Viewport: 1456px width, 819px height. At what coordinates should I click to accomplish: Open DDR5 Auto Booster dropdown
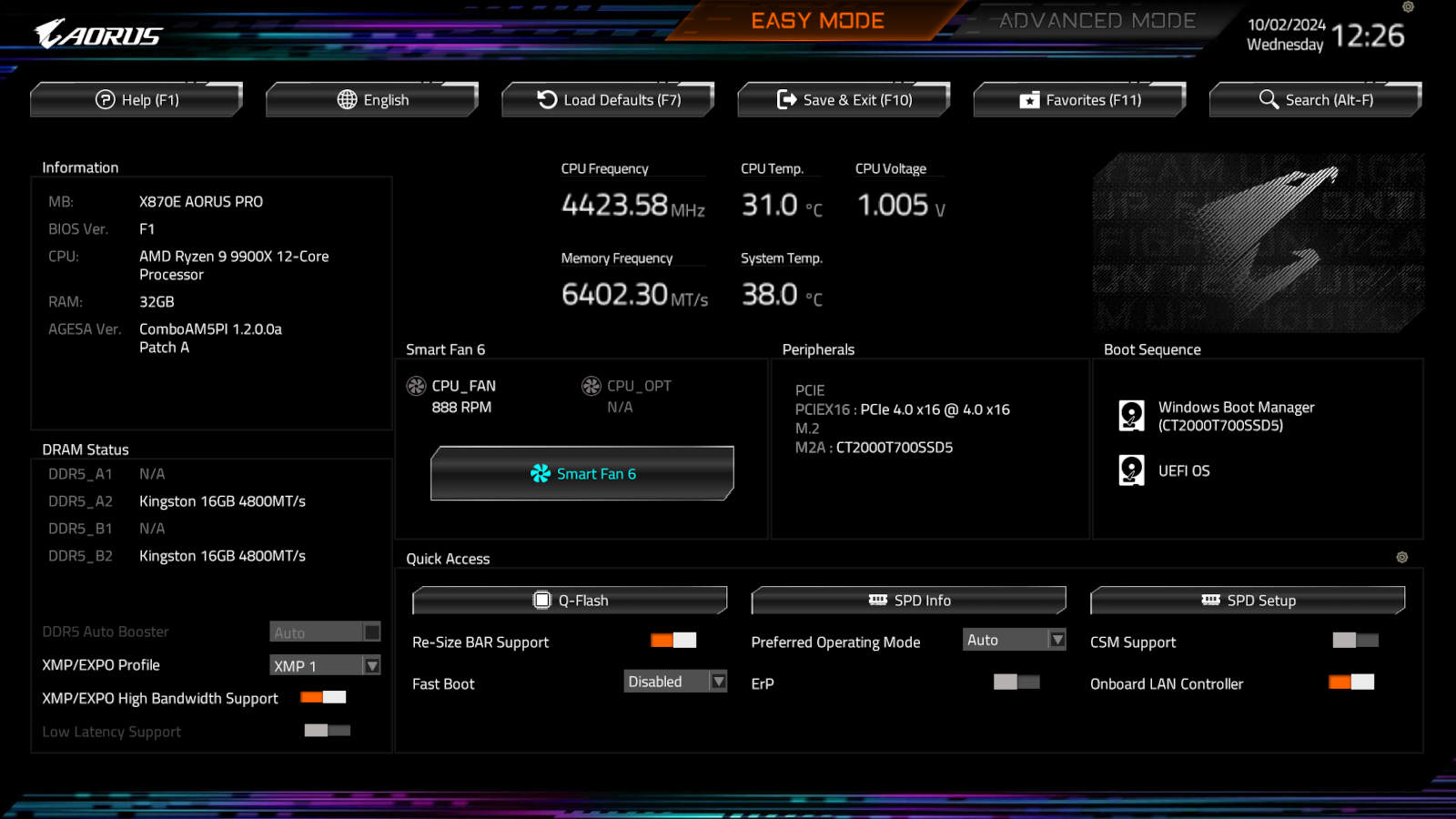(325, 632)
